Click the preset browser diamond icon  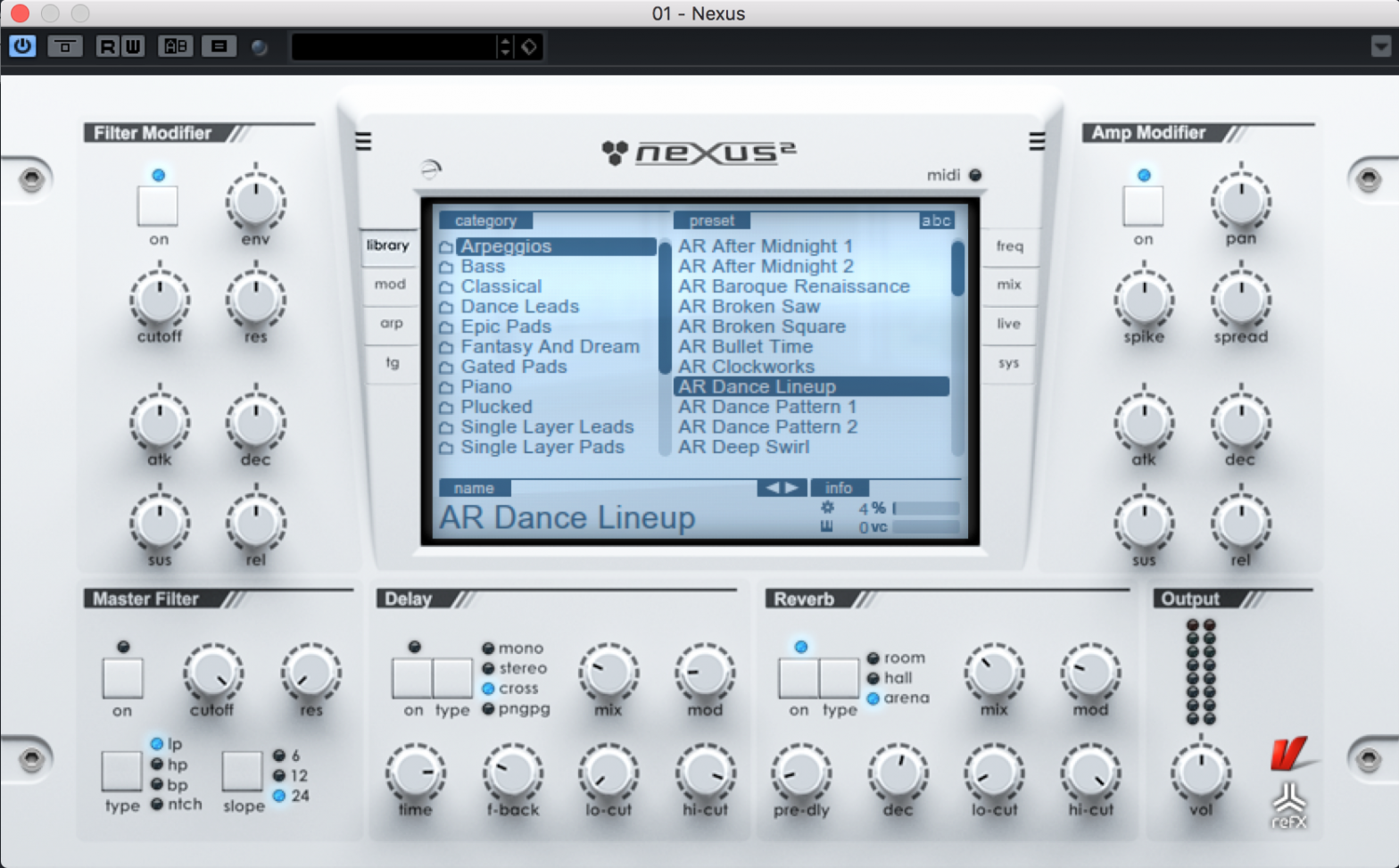pos(529,46)
